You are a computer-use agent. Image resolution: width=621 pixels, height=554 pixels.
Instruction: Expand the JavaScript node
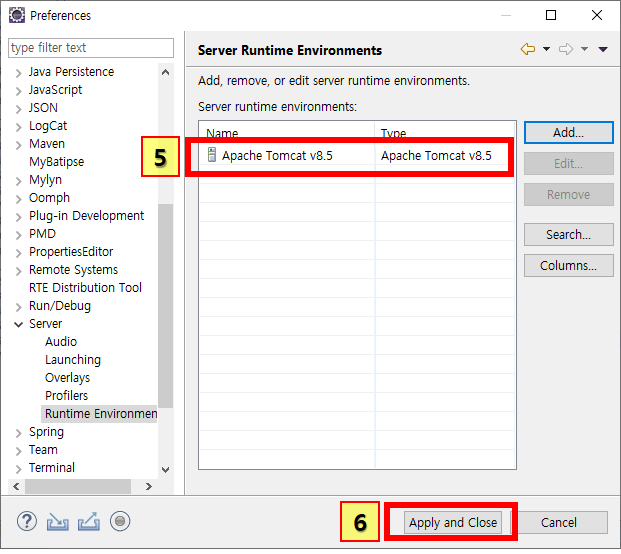coord(18,91)
